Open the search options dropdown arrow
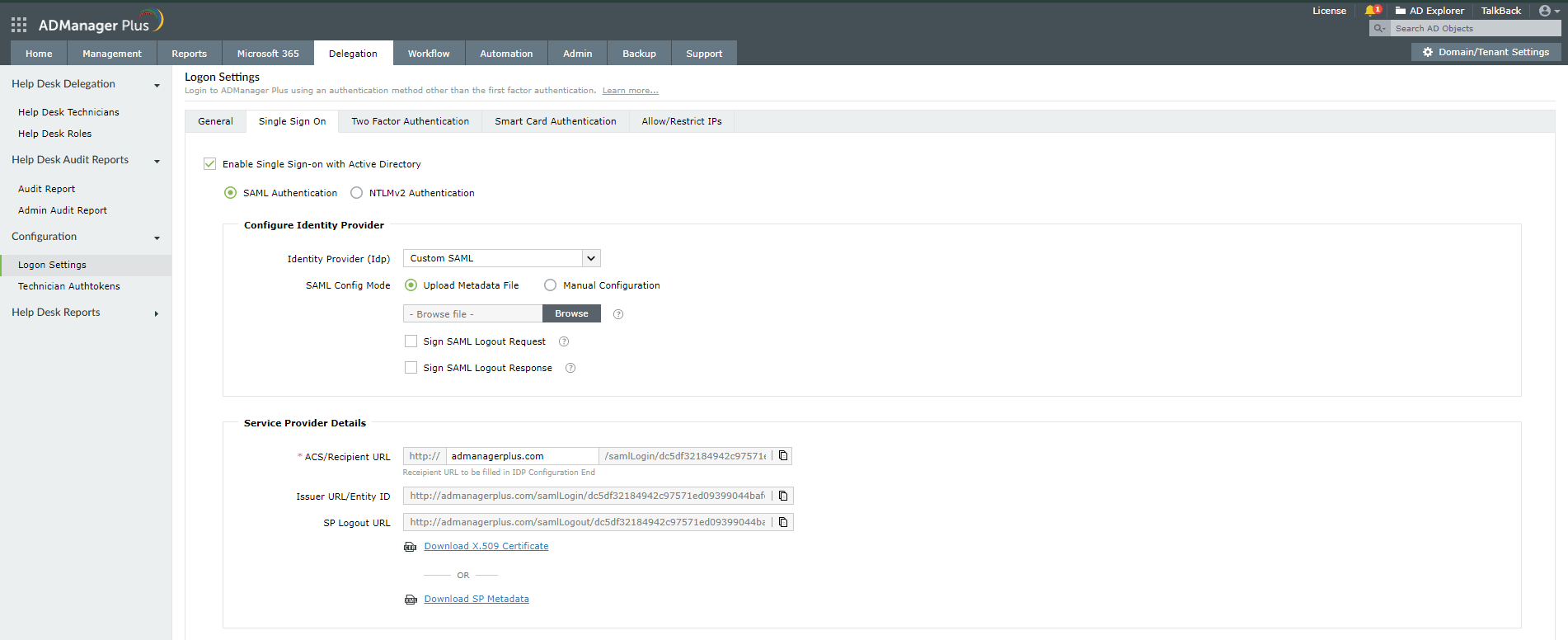This screenshot has height=640, width=1568. click(1384, 29)
